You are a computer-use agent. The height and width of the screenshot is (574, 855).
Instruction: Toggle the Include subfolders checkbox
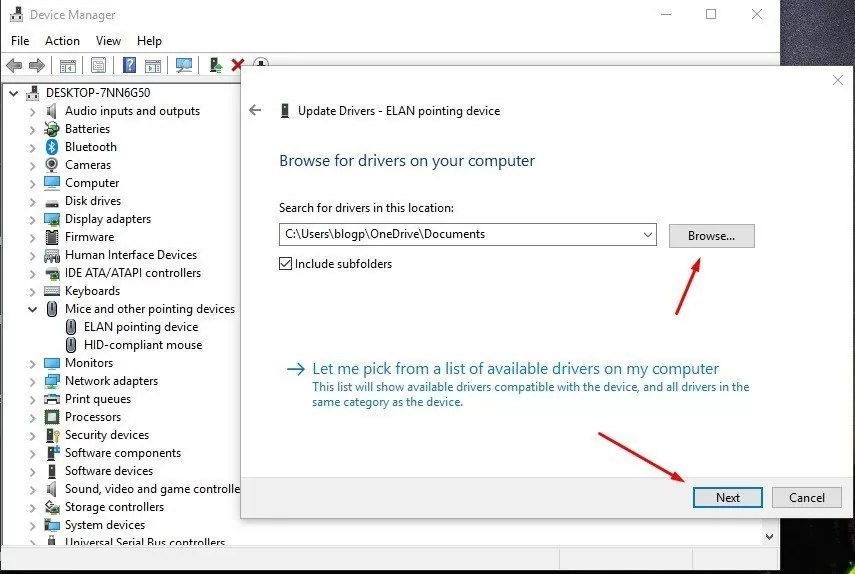285,264
